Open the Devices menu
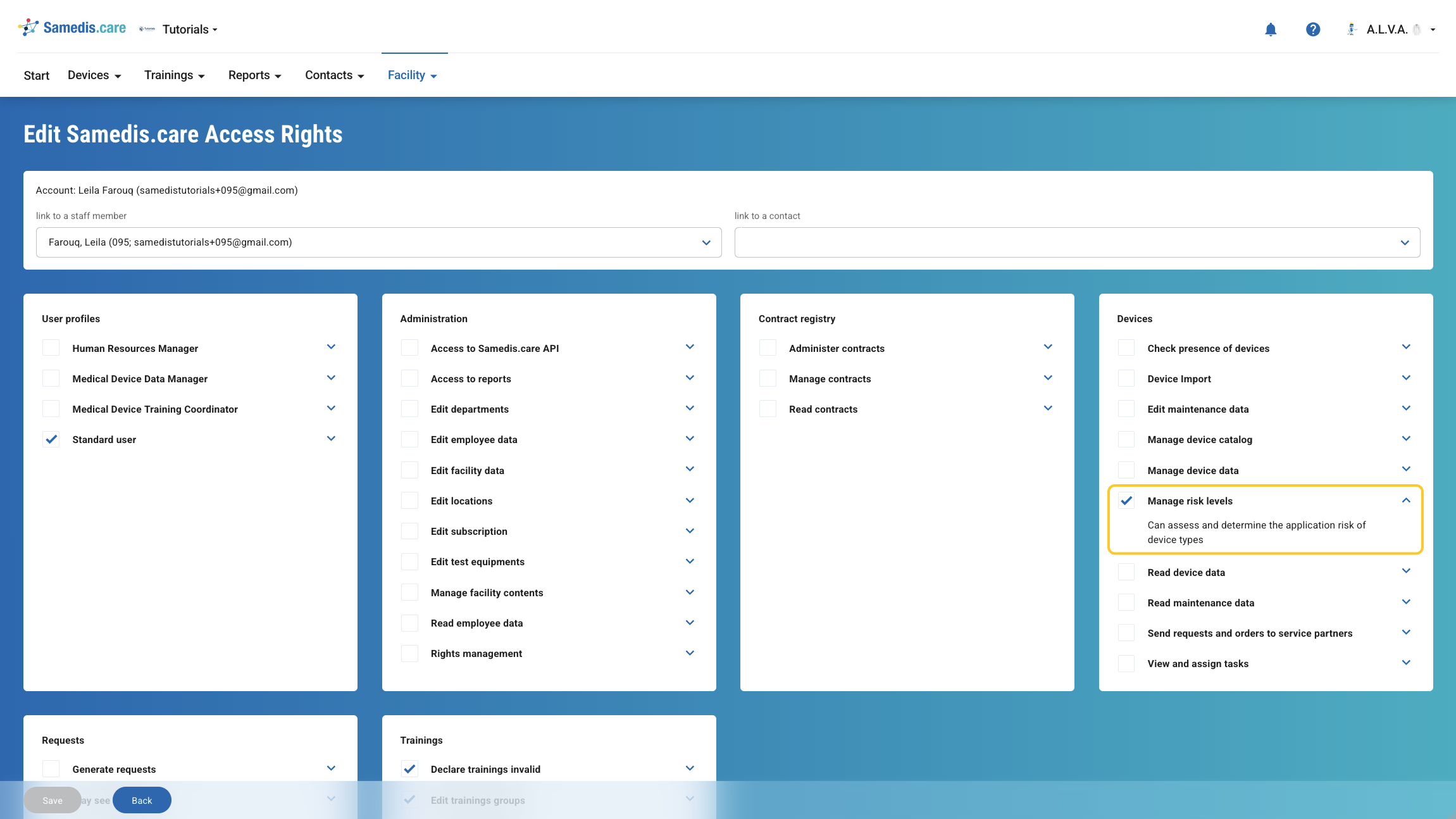This screenshot has height=819, width=1456. [94, 75]
